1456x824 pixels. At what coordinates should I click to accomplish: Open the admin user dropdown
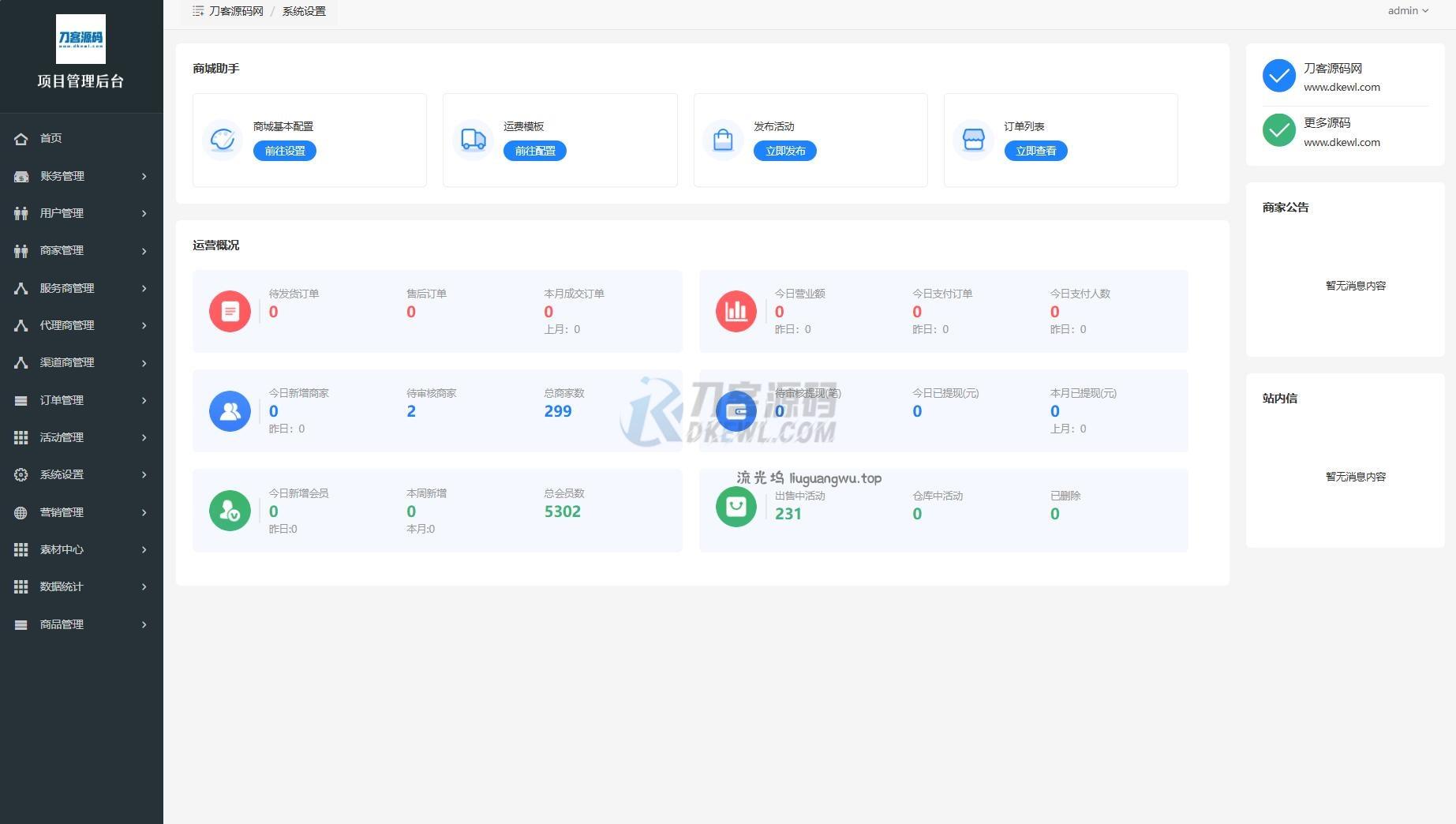tap(1408, 11)
